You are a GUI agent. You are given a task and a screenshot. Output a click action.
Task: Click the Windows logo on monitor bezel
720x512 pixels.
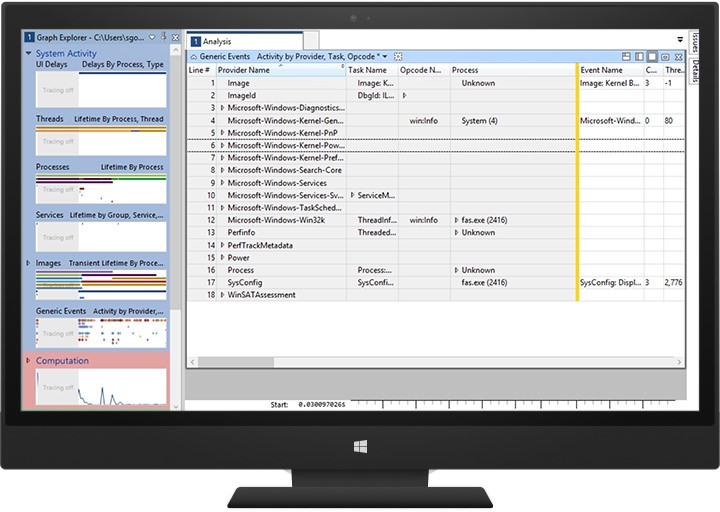[x=360, y=446]
